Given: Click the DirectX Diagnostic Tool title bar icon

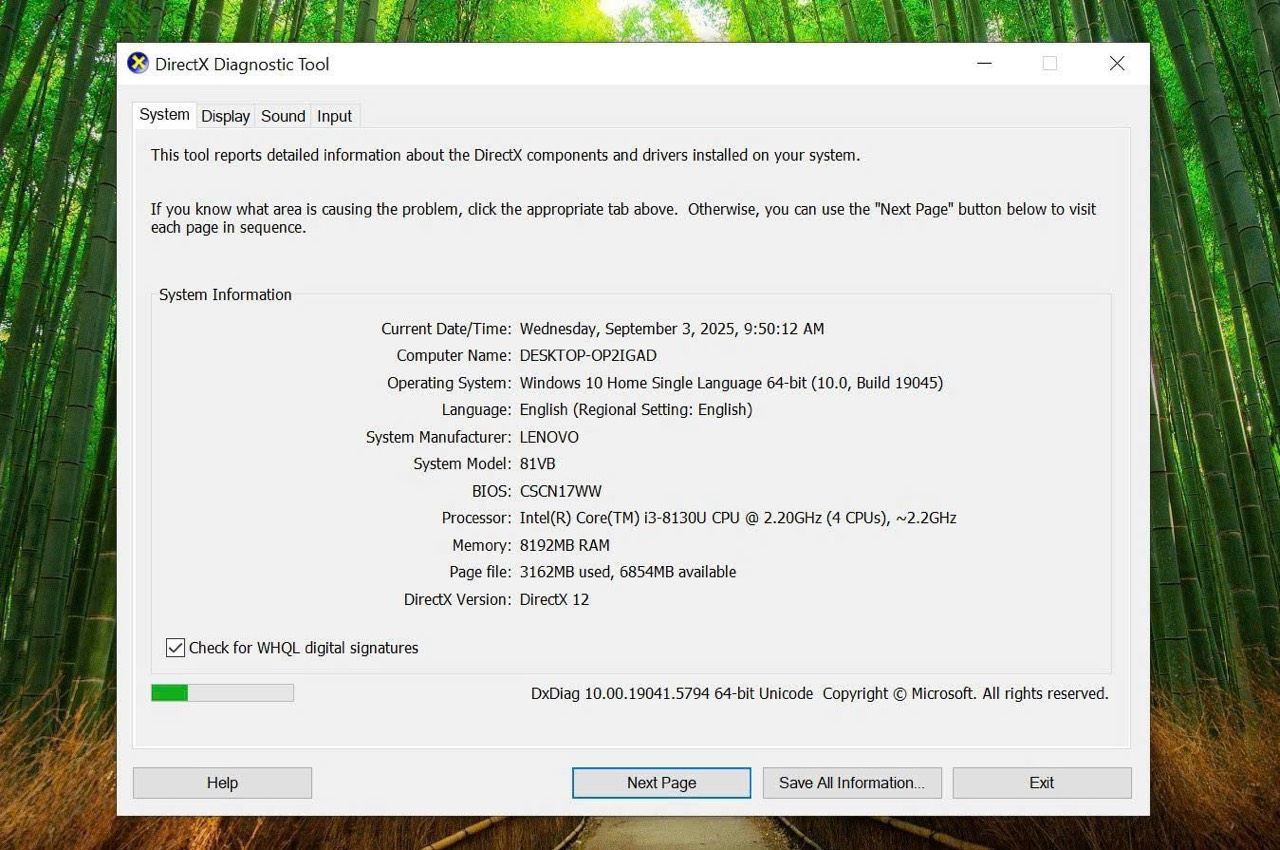Looking at the screenshot, I should pos(138,64).
